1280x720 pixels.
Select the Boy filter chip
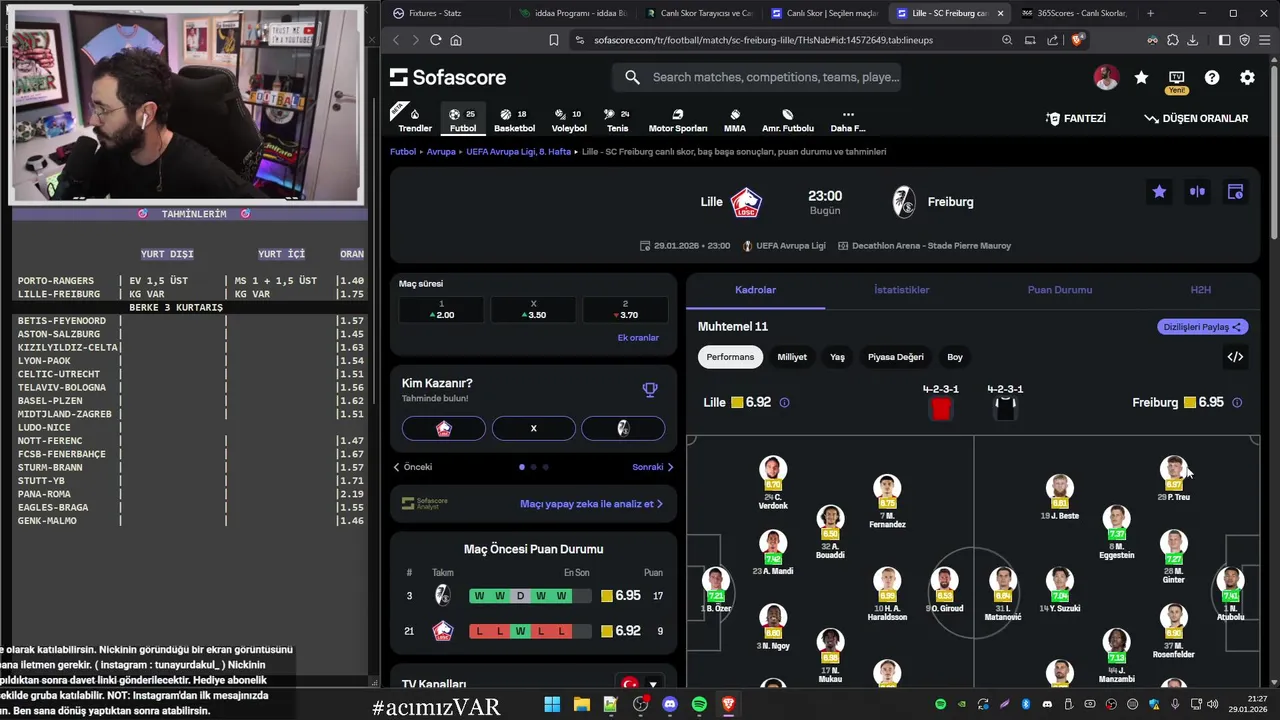[955, 357]
